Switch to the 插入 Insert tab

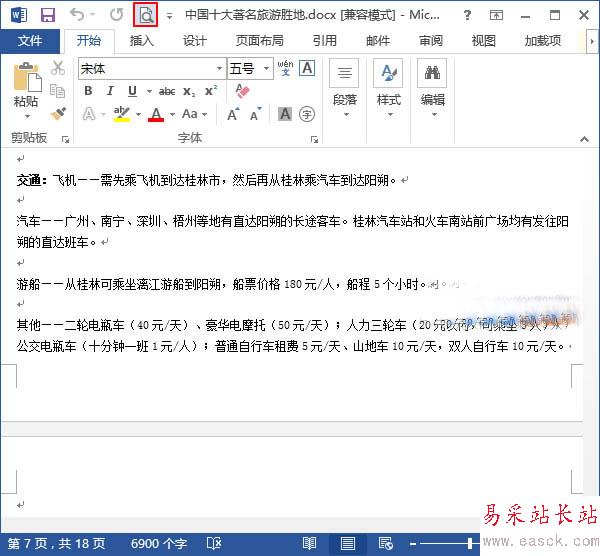click(x=142, y=41)
